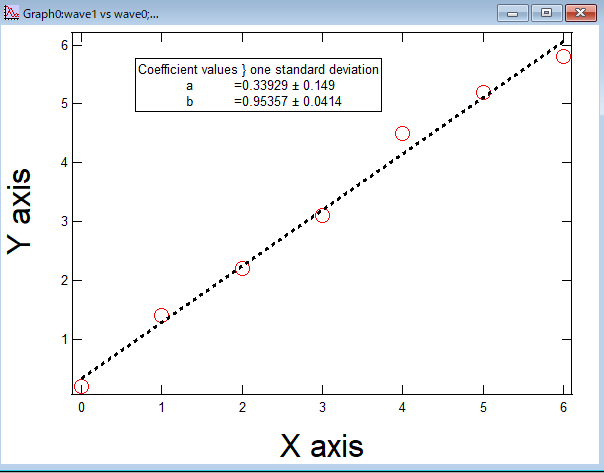The image size is (604, 473).
Task: Maximize the Graph0 graph window
Action: point(545,13)
